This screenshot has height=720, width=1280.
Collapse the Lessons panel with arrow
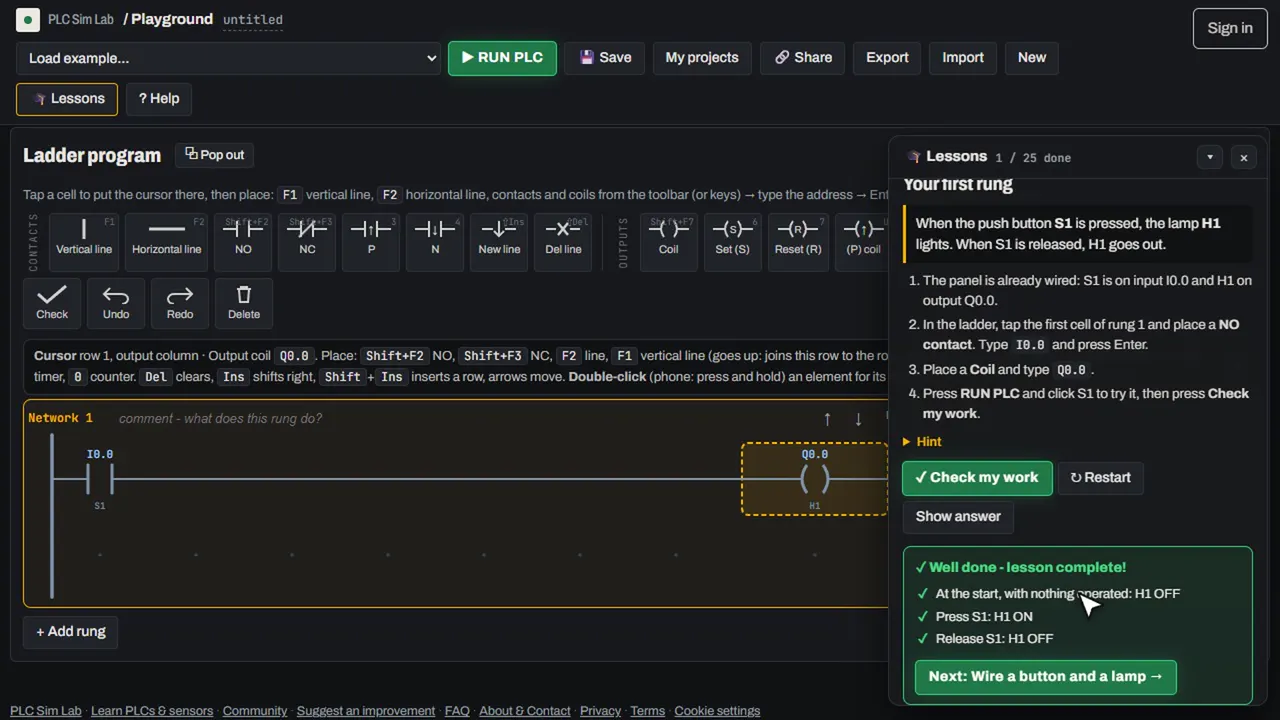point(1210,157)
